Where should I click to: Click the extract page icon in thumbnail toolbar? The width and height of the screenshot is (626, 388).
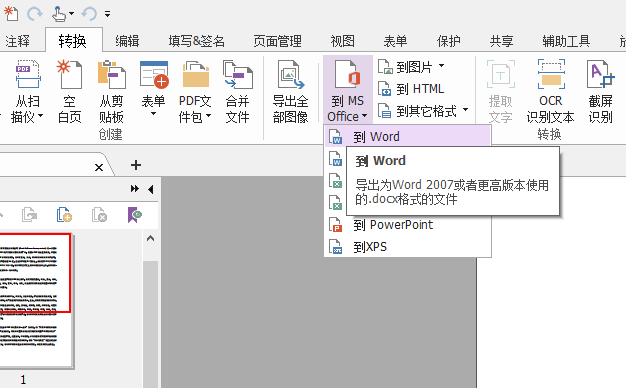29,214
